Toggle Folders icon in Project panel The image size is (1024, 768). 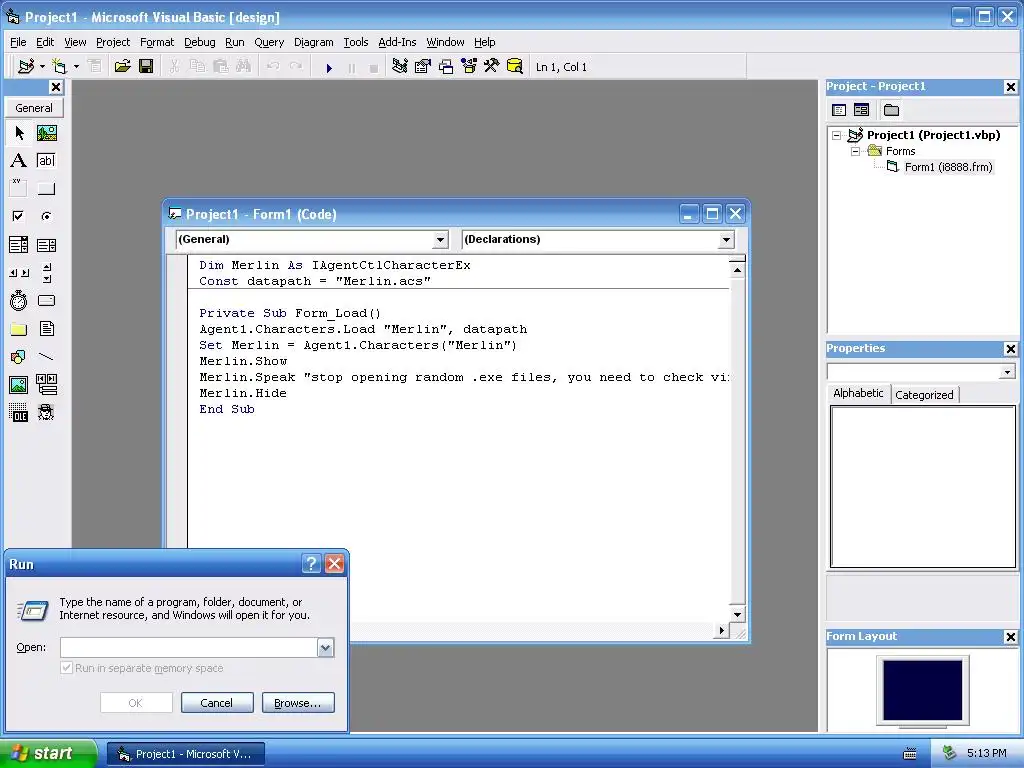(x=891, y=110)
